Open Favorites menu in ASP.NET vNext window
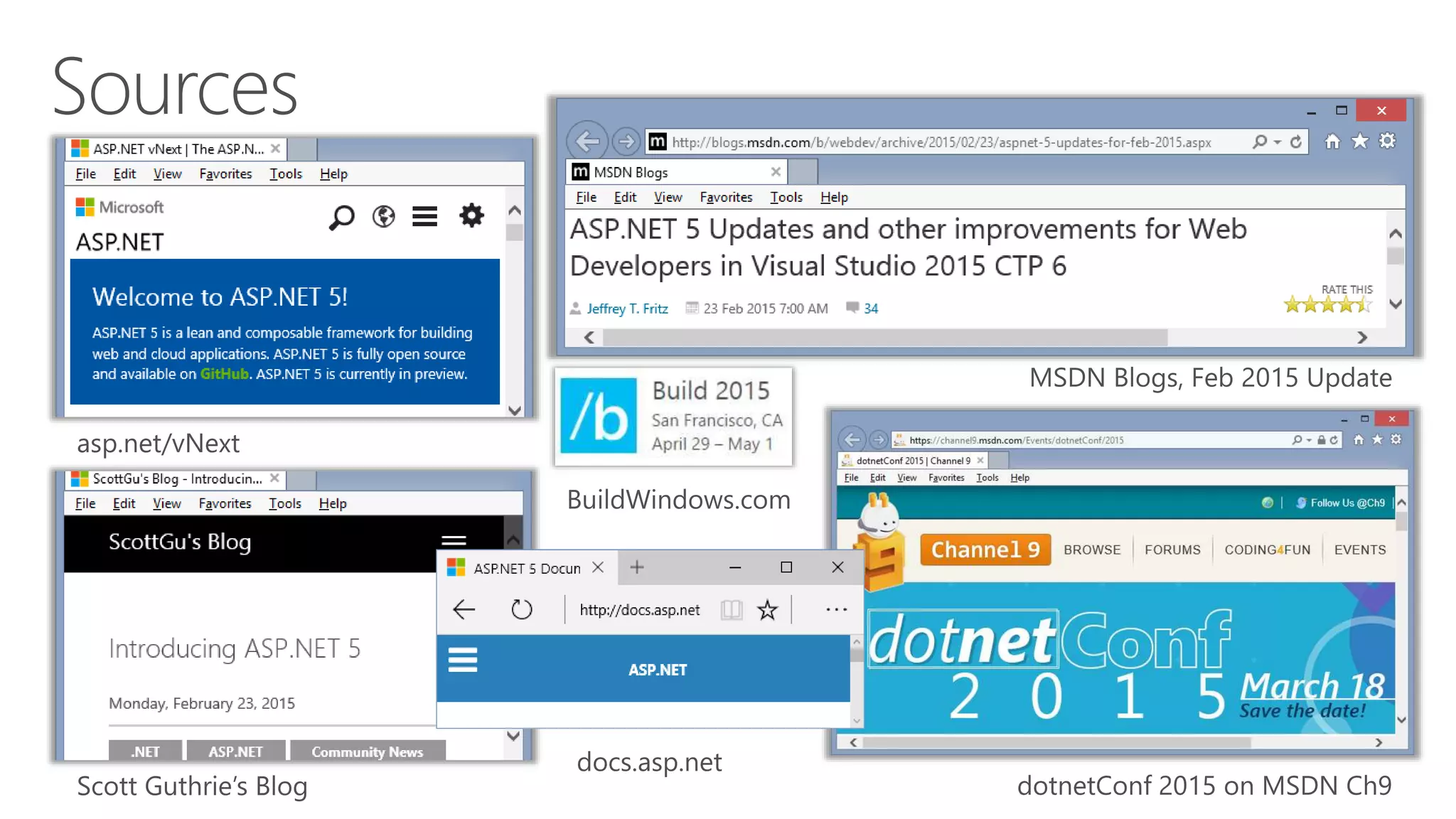The height and width of the screenshot is (819, 1456). click(225, 173)
